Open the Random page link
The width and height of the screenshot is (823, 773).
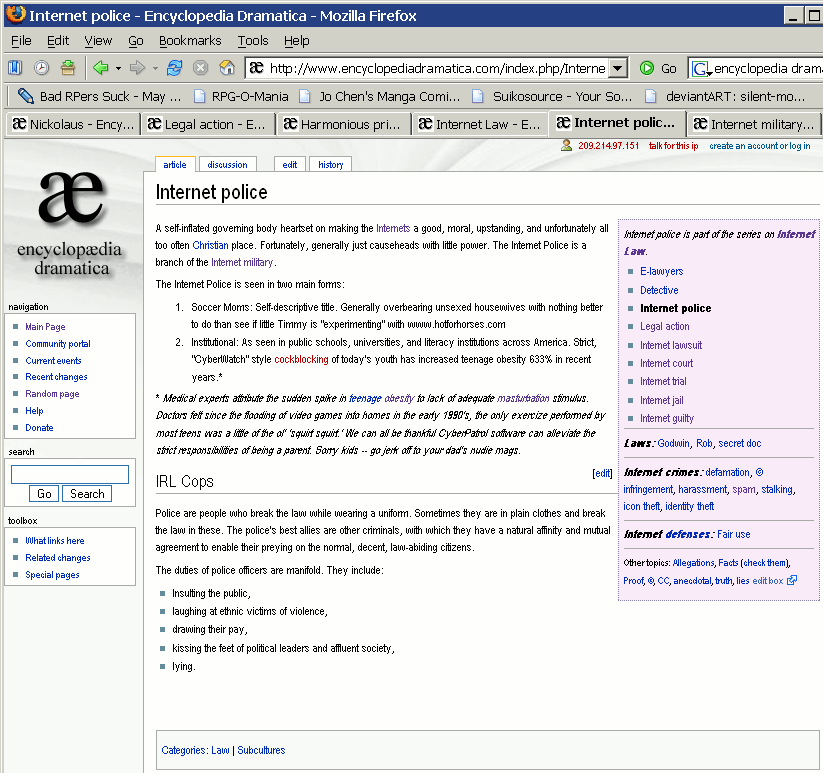tap(52, 394)
